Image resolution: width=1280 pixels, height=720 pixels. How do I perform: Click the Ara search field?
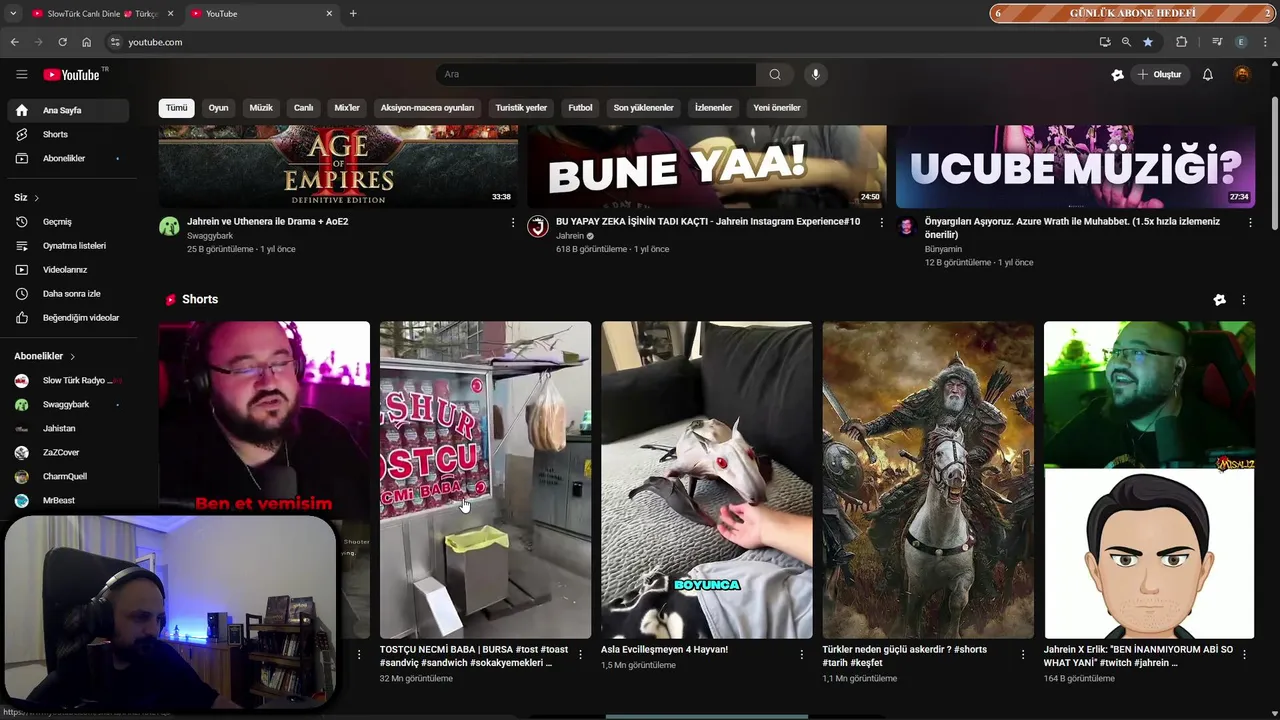pos(596,74)
